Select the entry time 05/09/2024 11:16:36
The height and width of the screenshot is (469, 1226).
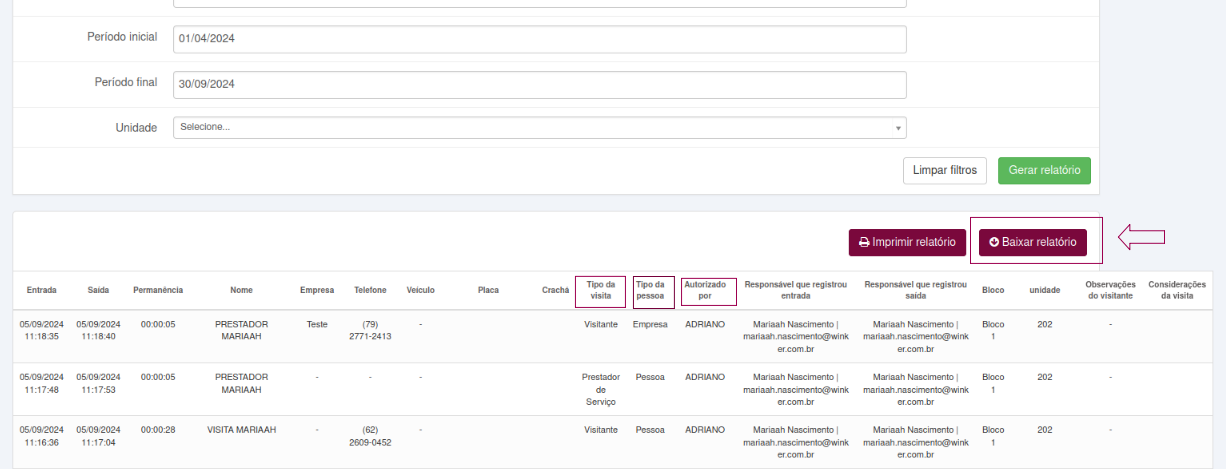[42, 435]
